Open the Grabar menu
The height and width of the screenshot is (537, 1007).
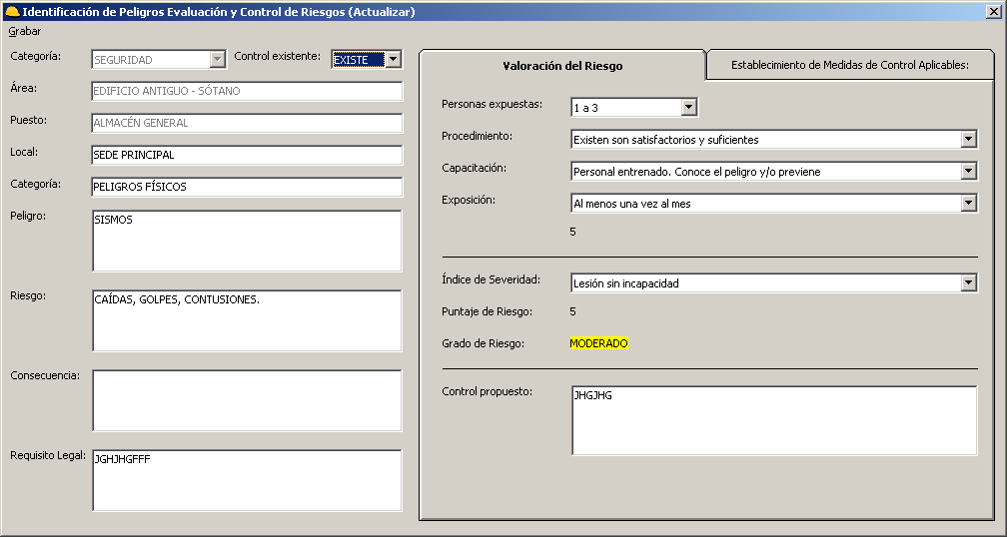pyautogui.click(x=25, y=31)
